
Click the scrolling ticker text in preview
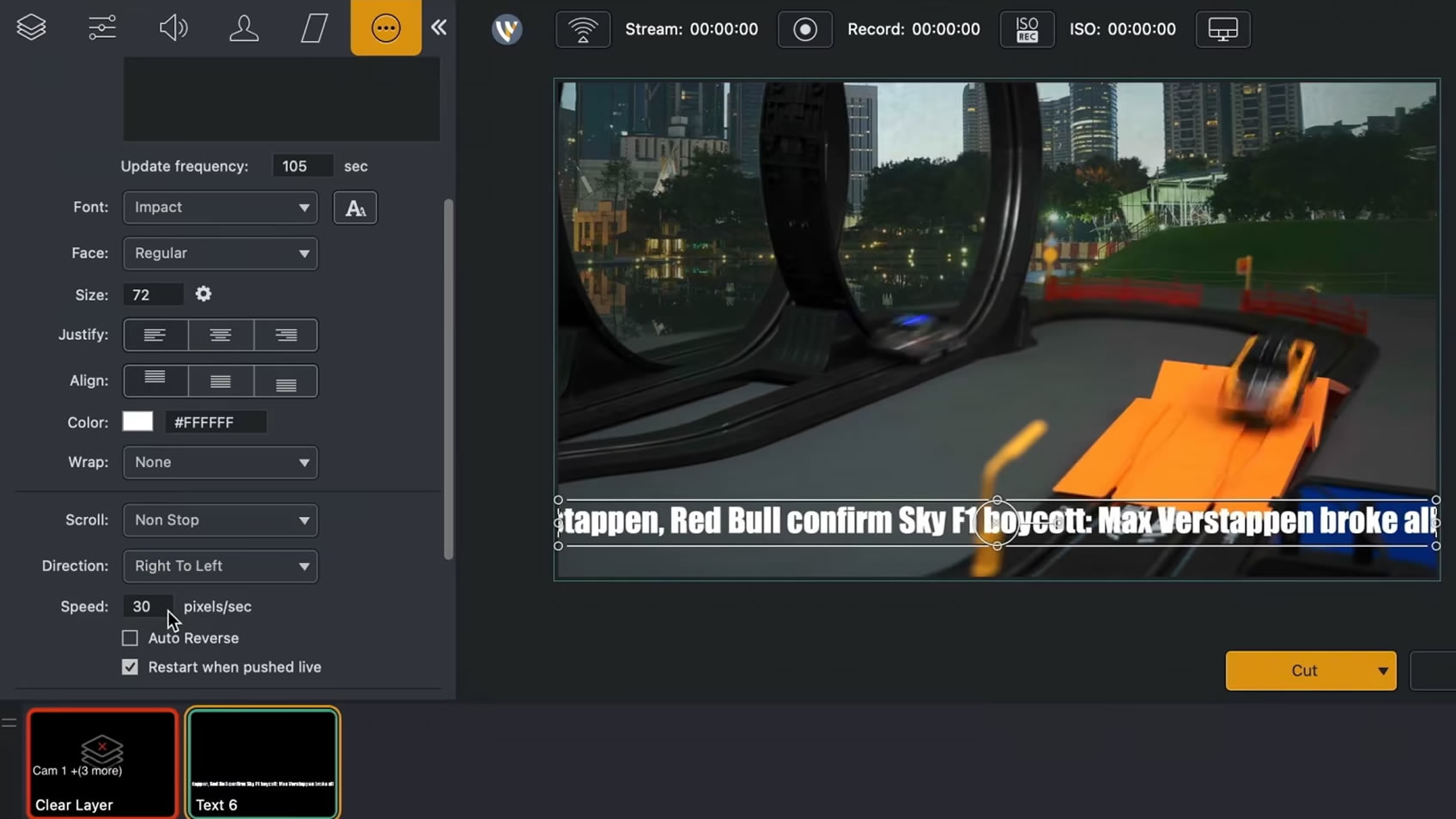pyautogui.click(x=997, y=521)
